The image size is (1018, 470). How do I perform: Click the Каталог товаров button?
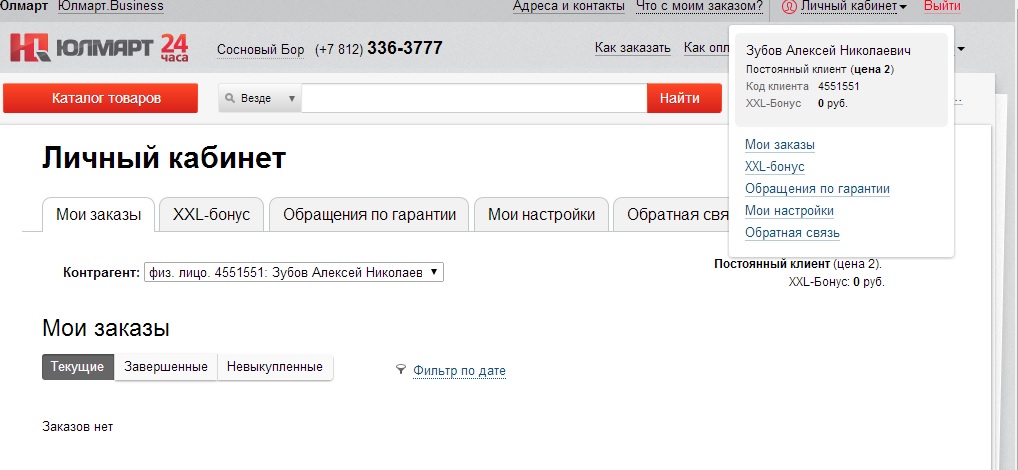click(101, 98)
